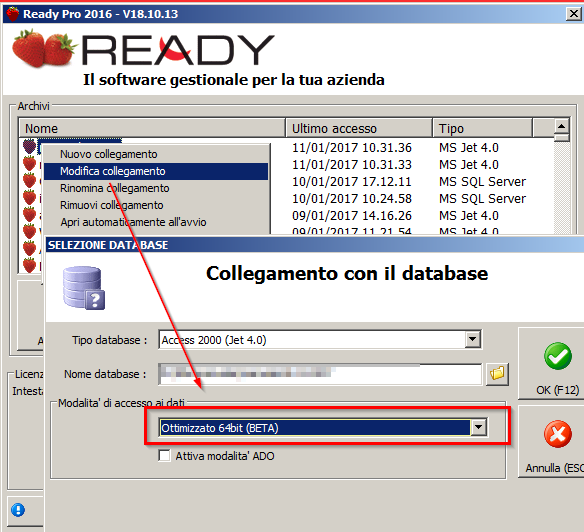Sort by 'Ultimo accesso' column header
The height and width of the screenshot is (532, 584).
pyautogui.click(x=359, y=128)
